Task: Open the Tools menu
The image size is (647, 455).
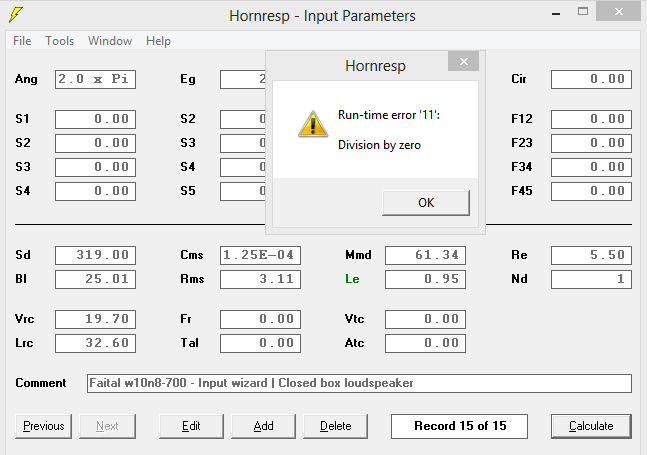Action: point(59,41)
